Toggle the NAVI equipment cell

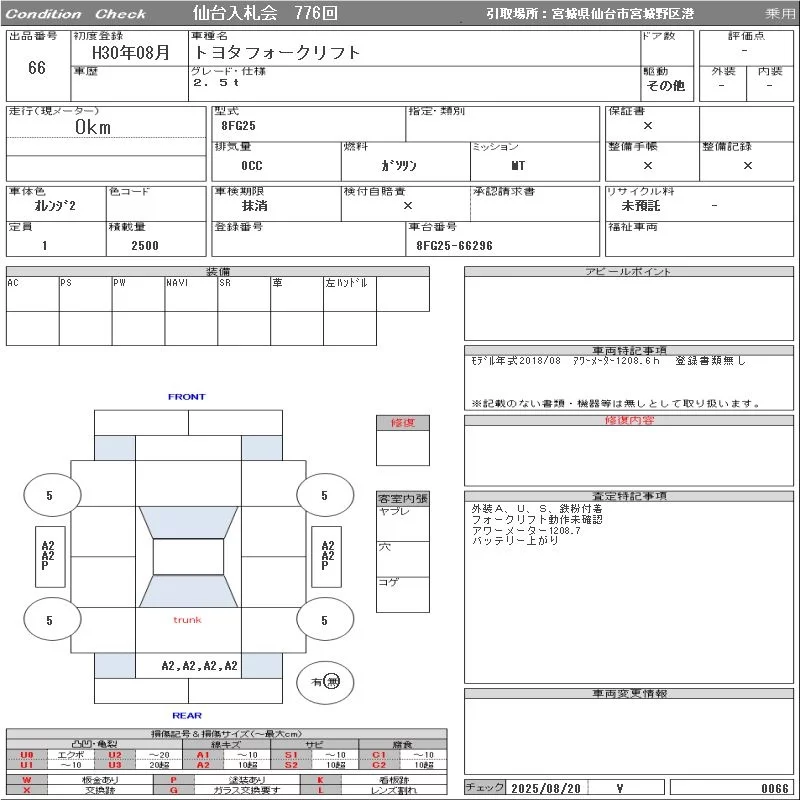(x=191, y=293)
